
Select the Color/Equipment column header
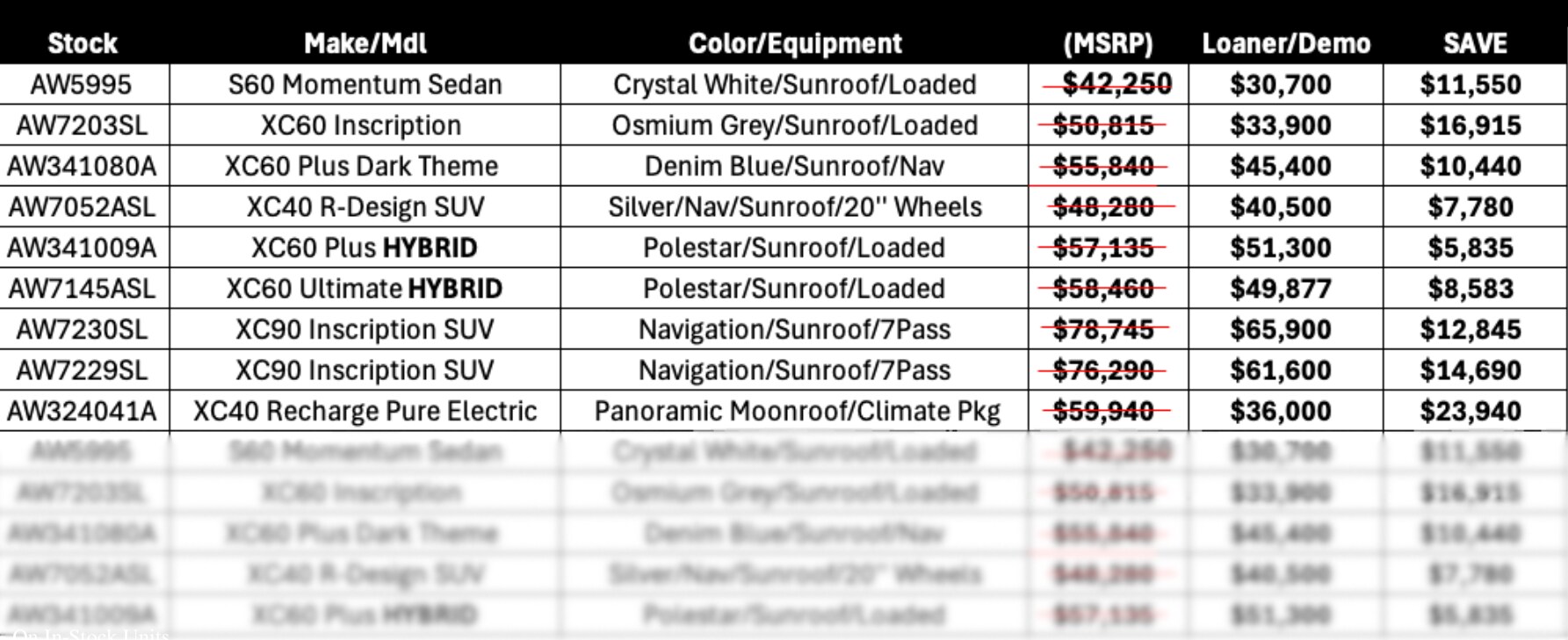[x=794, y=43]
